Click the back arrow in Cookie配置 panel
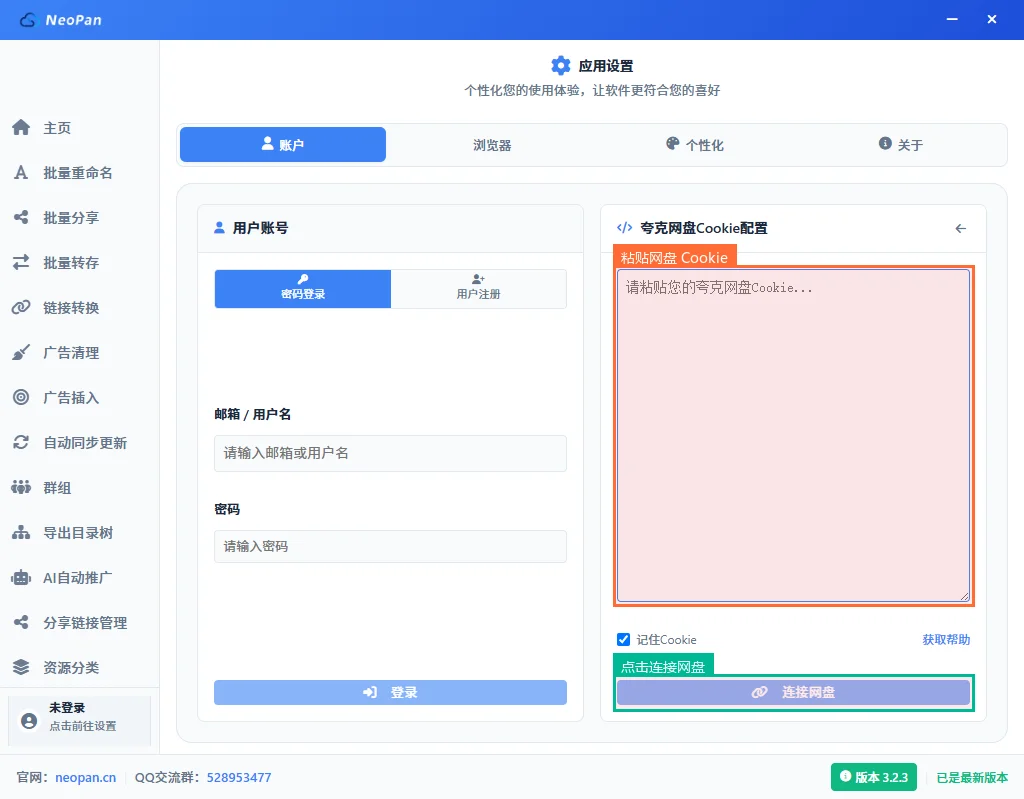The height and width of the screenshot is (799, 1024). click(960, 229)
